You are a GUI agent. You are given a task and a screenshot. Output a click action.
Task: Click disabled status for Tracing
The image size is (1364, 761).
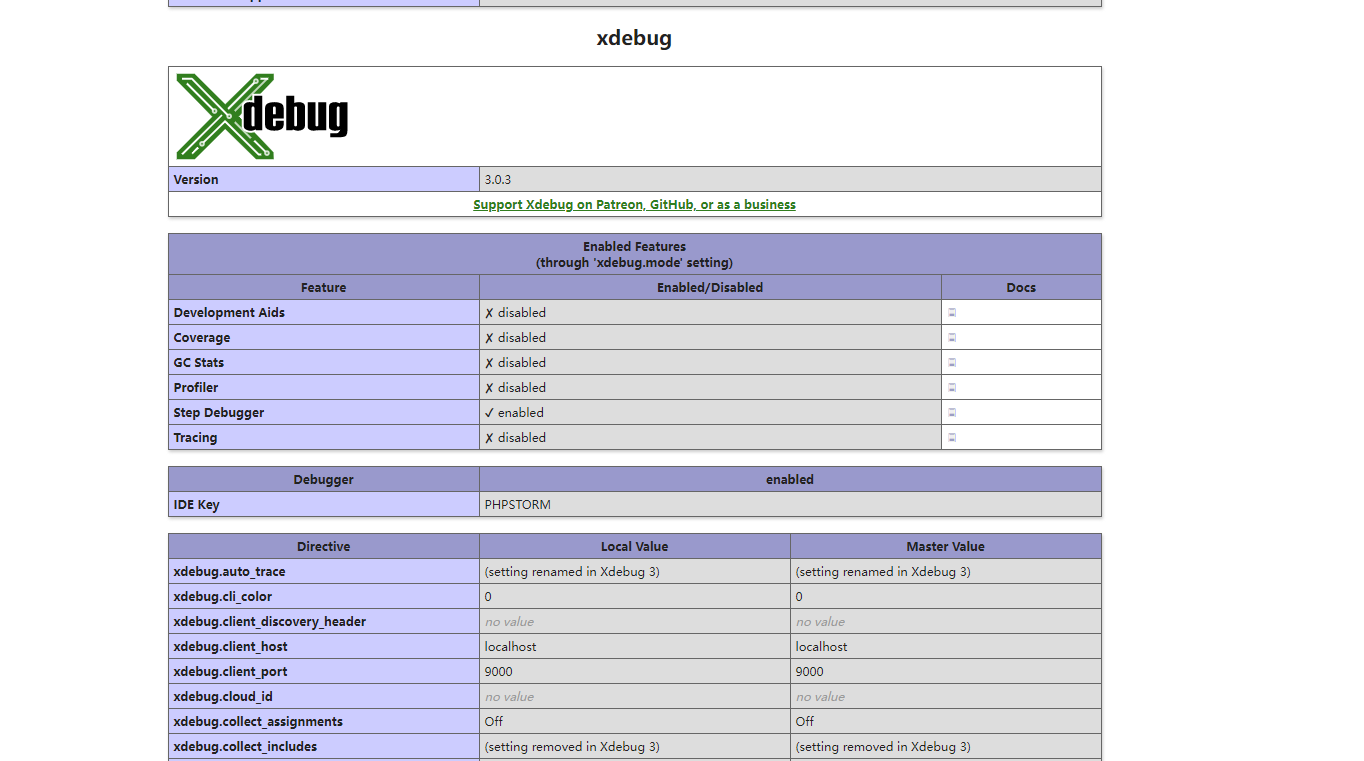pyautogui.click(x=515, y=438)
